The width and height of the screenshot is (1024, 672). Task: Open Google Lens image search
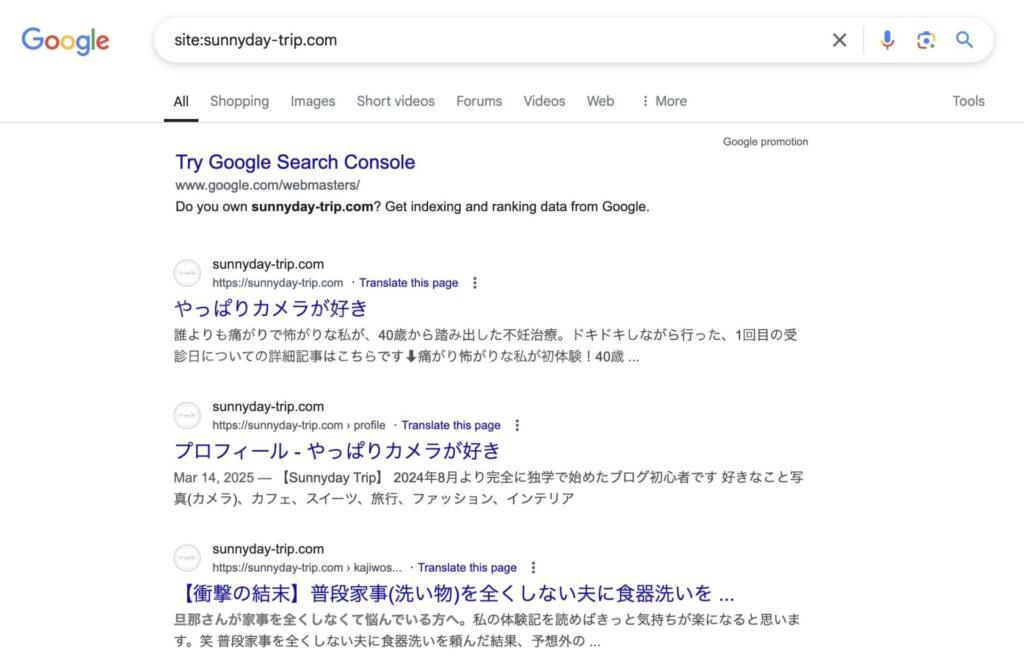point(926,40)
